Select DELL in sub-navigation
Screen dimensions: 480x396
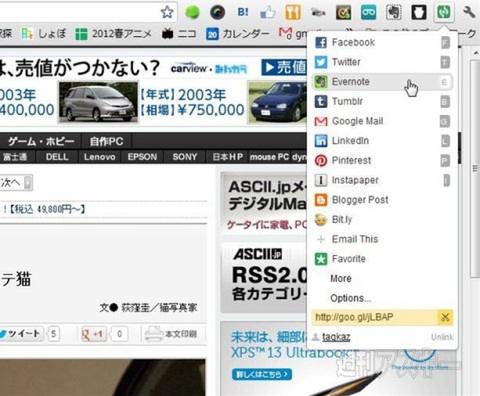coord(57,157)
